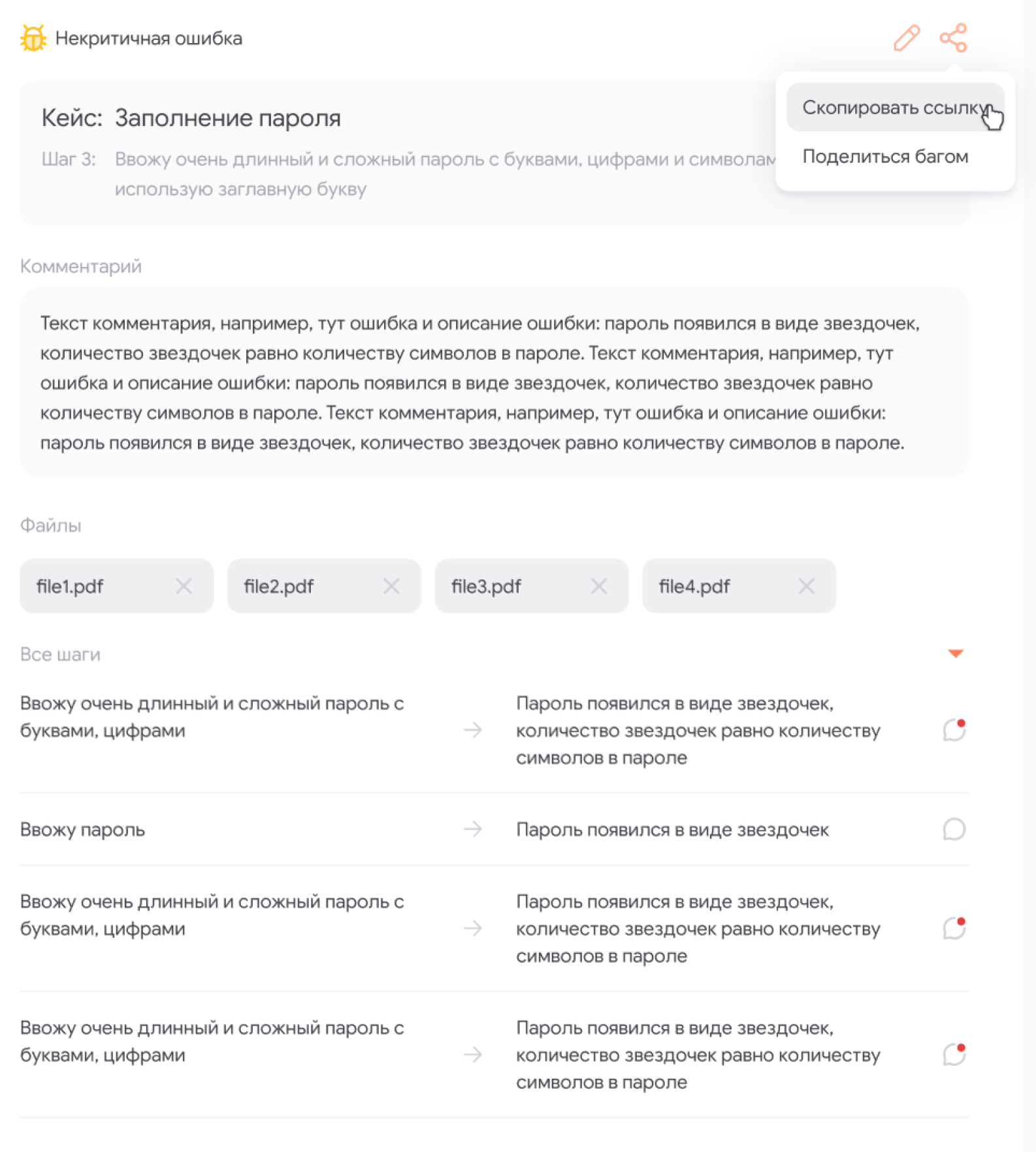Choose 'Поделиться багом' from the menu
Viewport: 1036px width, 1152px height.
click(884, 157)
